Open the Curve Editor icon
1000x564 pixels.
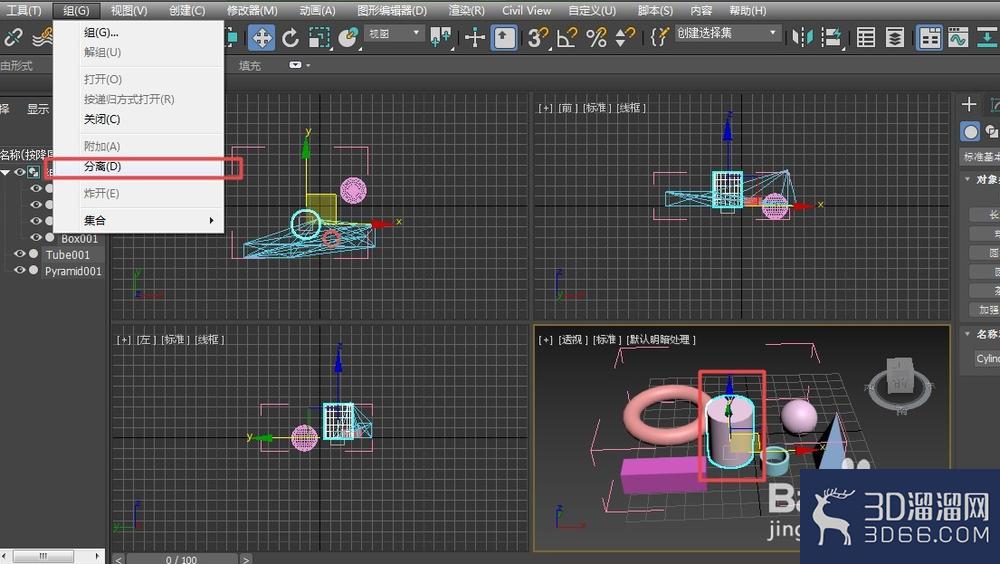point(958,38)
